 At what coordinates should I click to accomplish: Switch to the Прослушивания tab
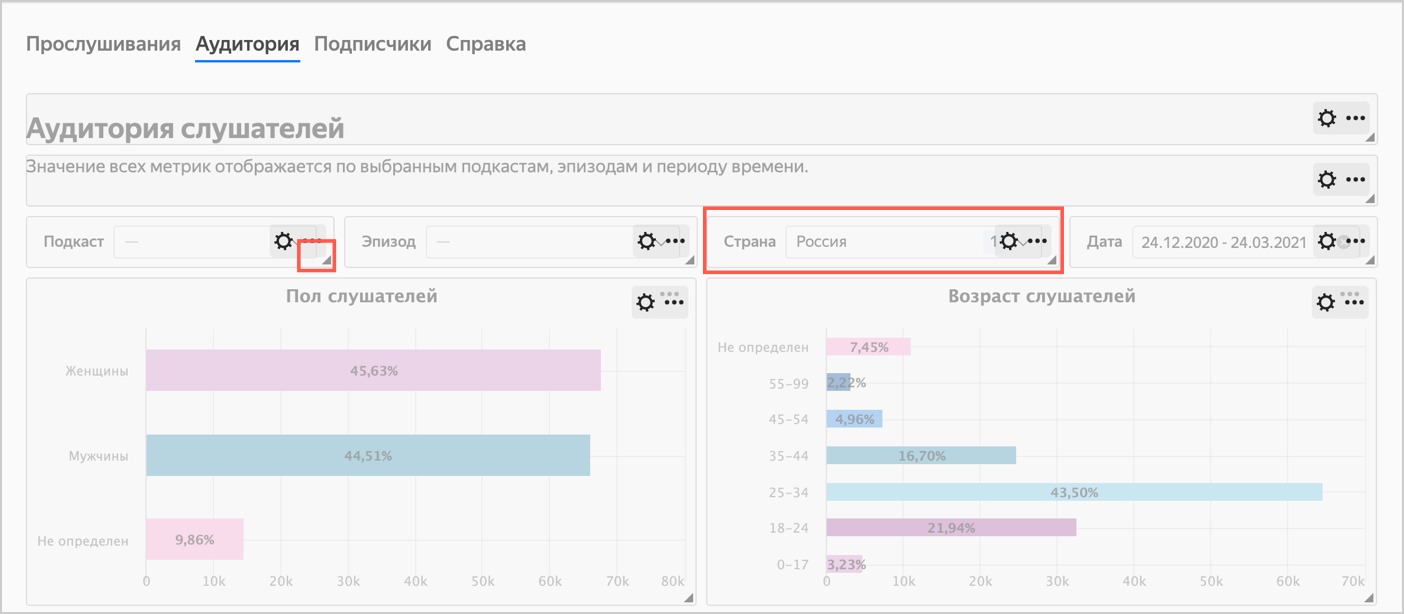(103, 44)
